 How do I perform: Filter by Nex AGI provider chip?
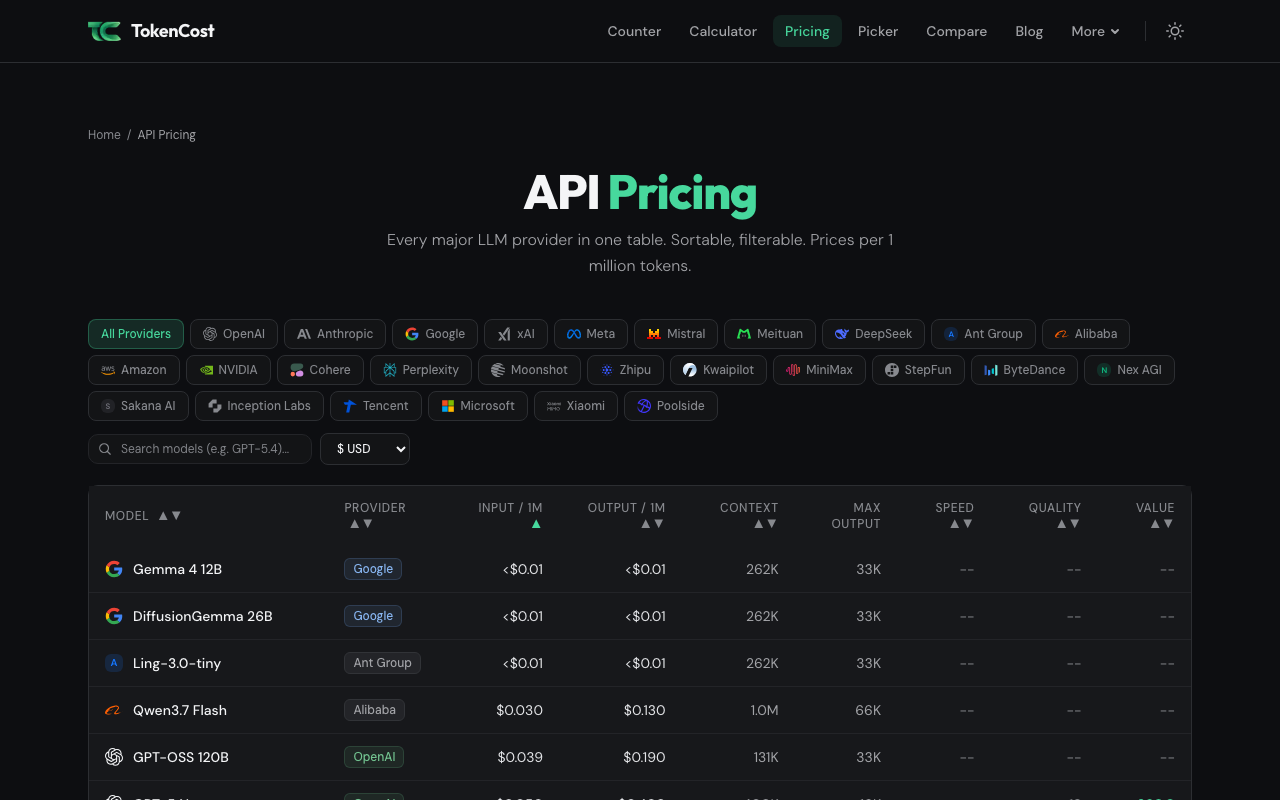1129,370
